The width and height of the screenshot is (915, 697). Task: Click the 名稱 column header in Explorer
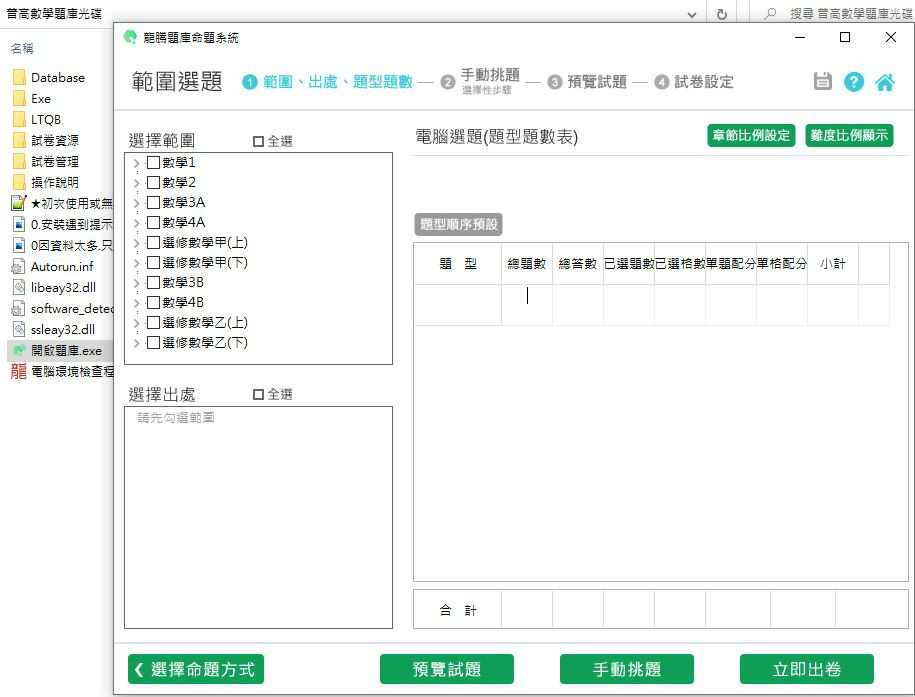[22, 48]
